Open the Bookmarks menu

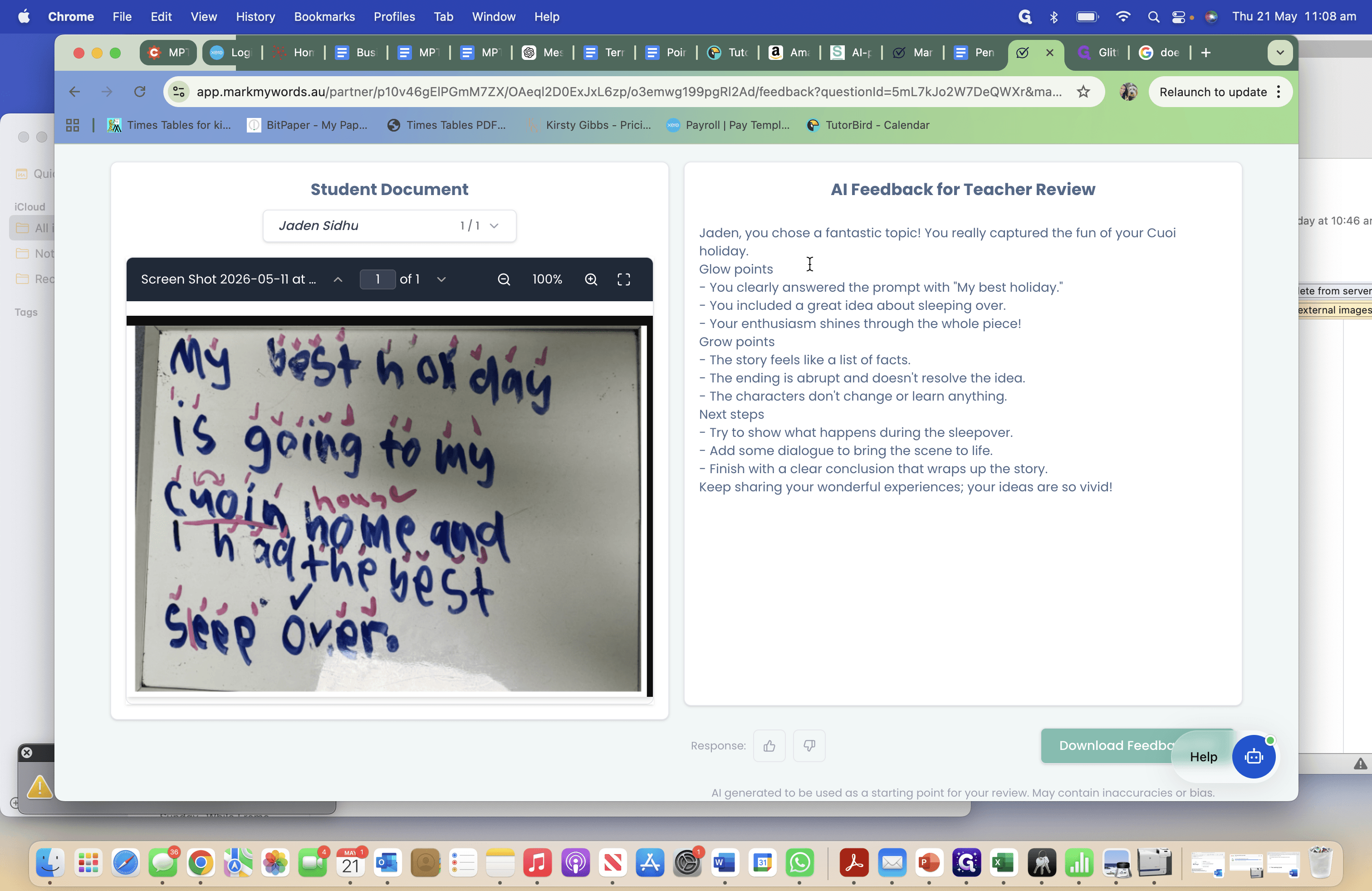[324, 17]
